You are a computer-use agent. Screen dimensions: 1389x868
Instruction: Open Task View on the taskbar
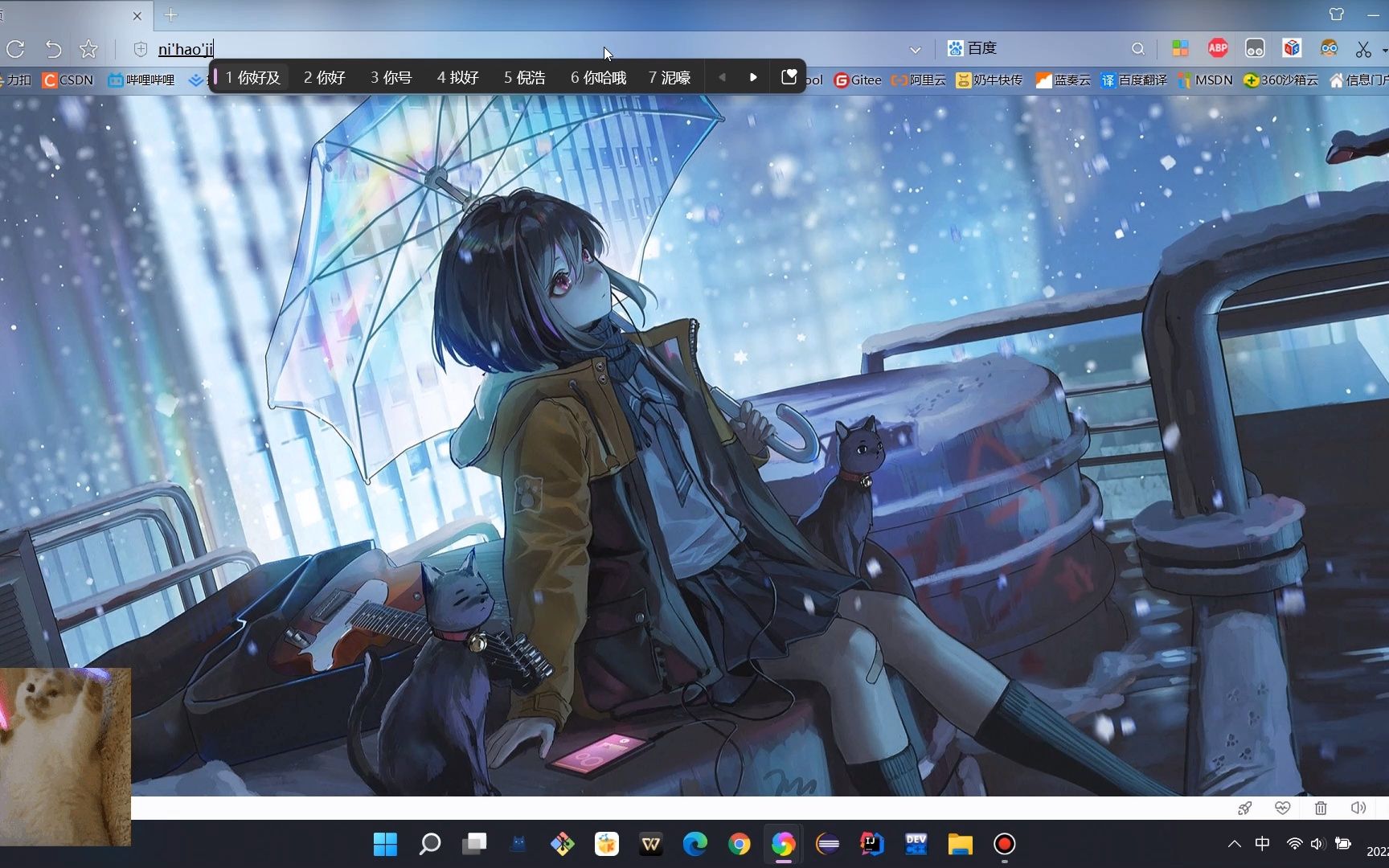click(474, 844)
